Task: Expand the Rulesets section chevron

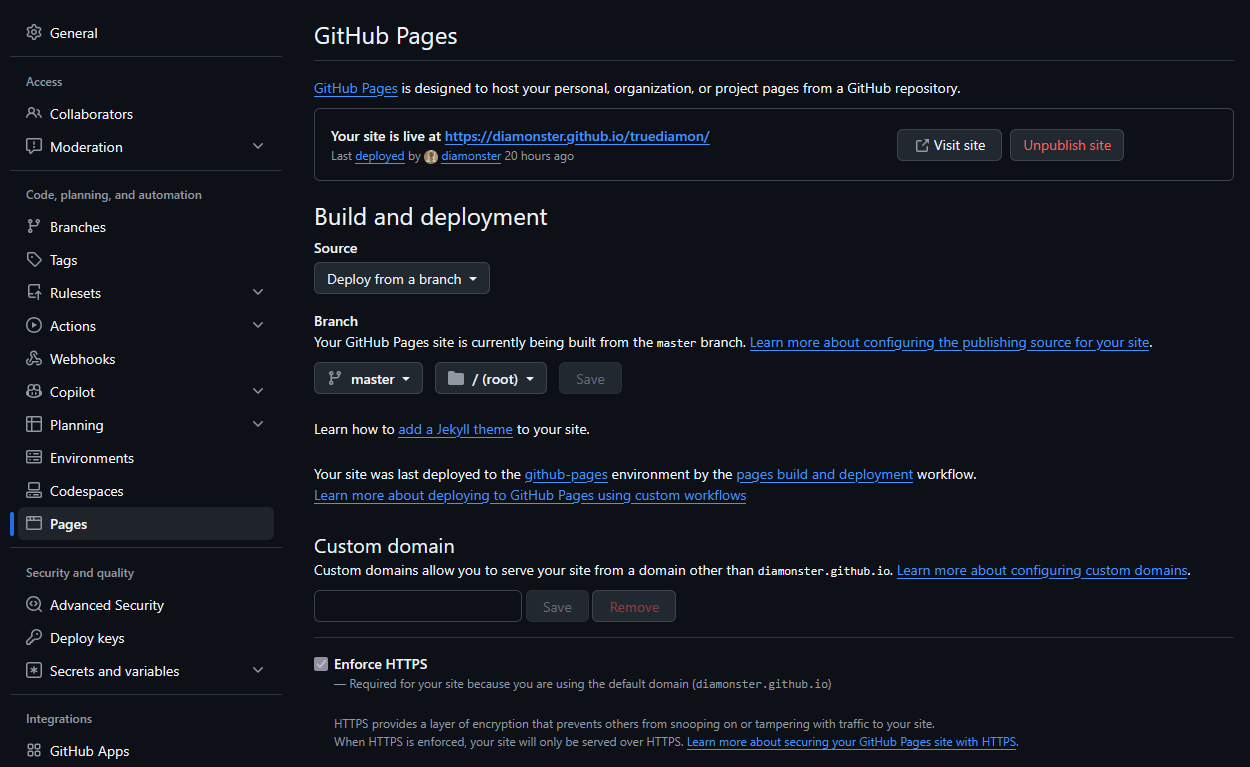Action: click(258, 293)
